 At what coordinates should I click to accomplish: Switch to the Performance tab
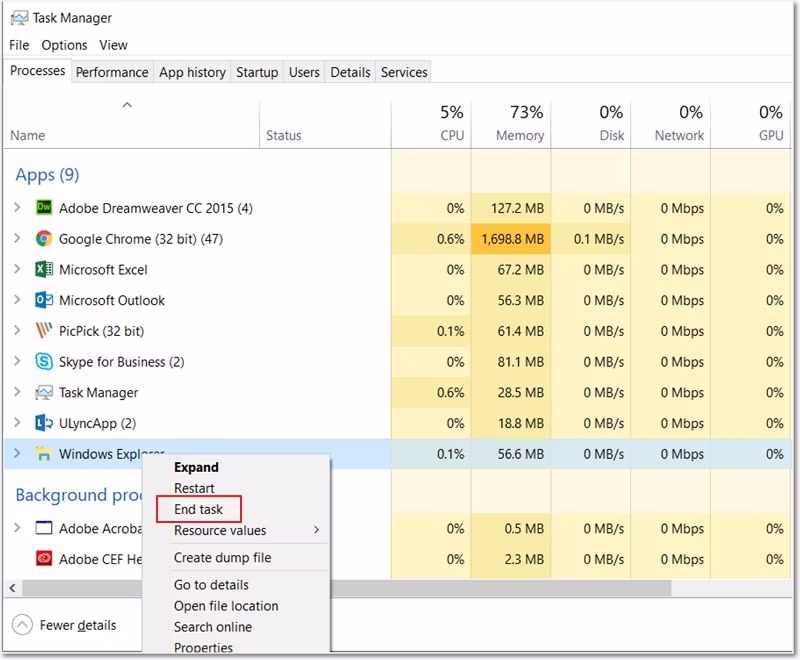tap(112, 72)
